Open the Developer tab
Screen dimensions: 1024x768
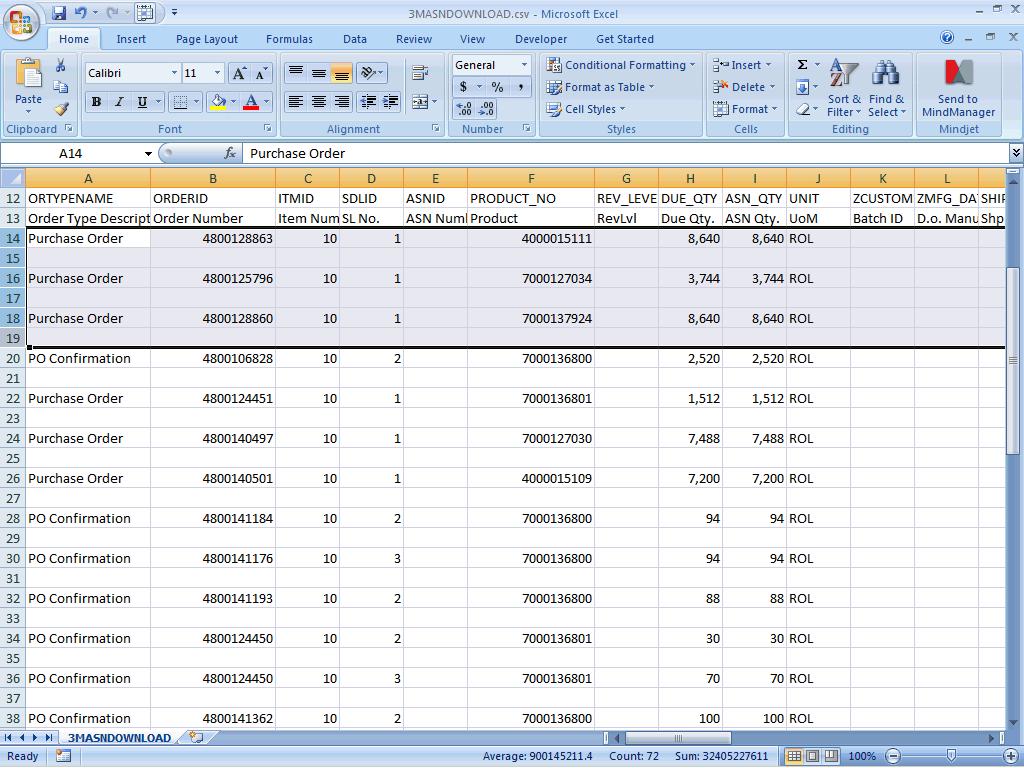[x=541, y=39]
